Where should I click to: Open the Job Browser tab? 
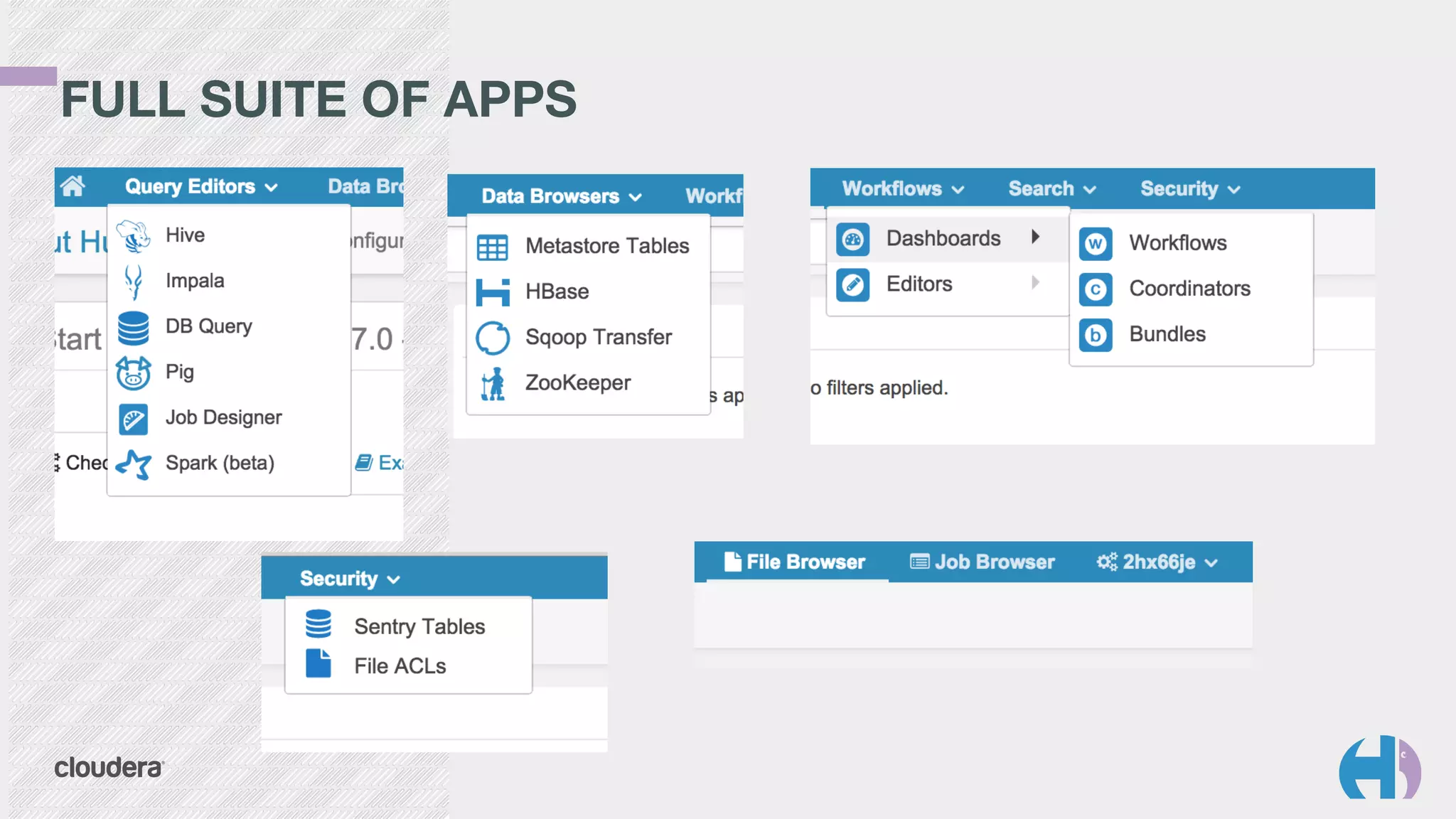(983, 562)
